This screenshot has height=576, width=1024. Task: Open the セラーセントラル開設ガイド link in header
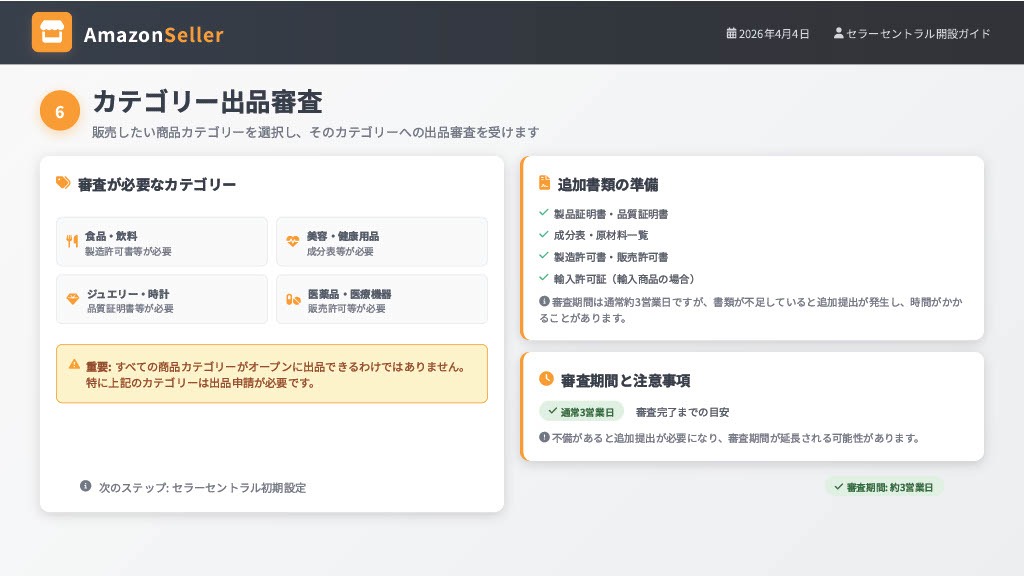coord(918,33)
